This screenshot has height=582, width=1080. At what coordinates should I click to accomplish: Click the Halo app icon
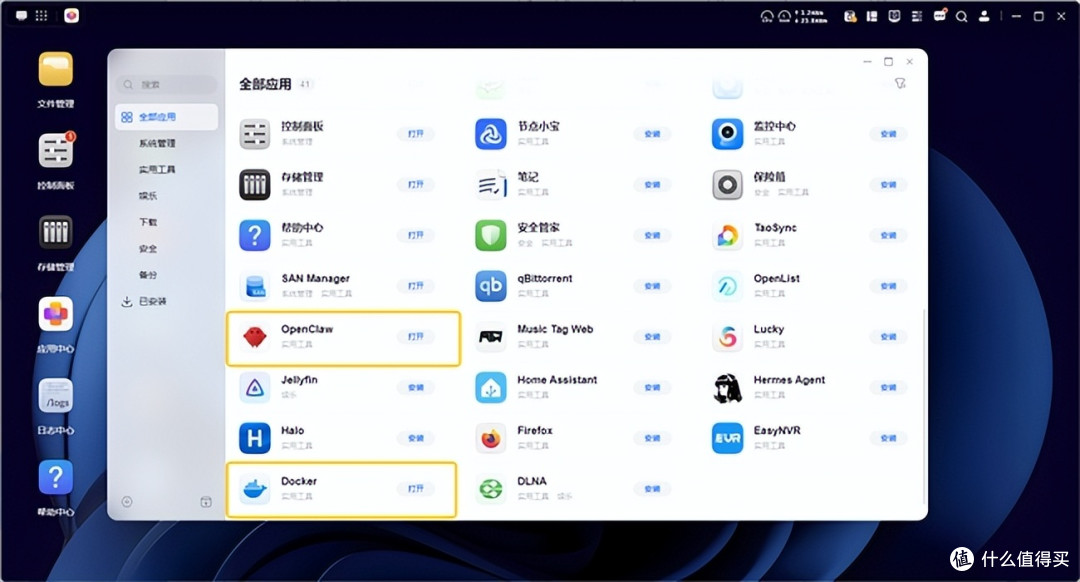255,438
